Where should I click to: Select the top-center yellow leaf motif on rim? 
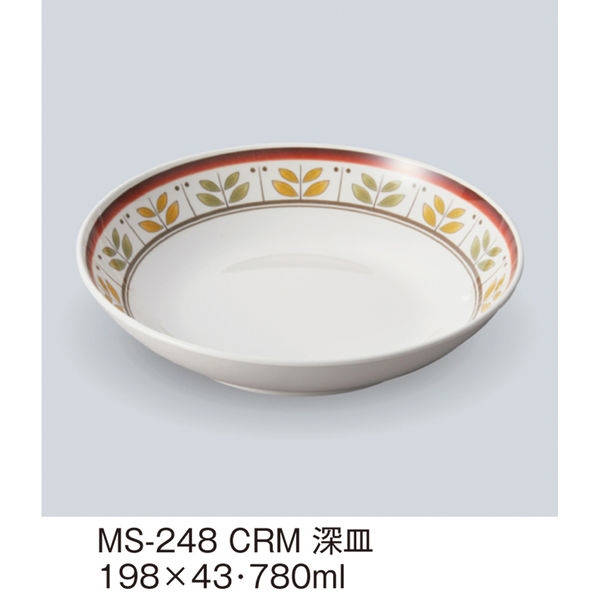[301, 182]
